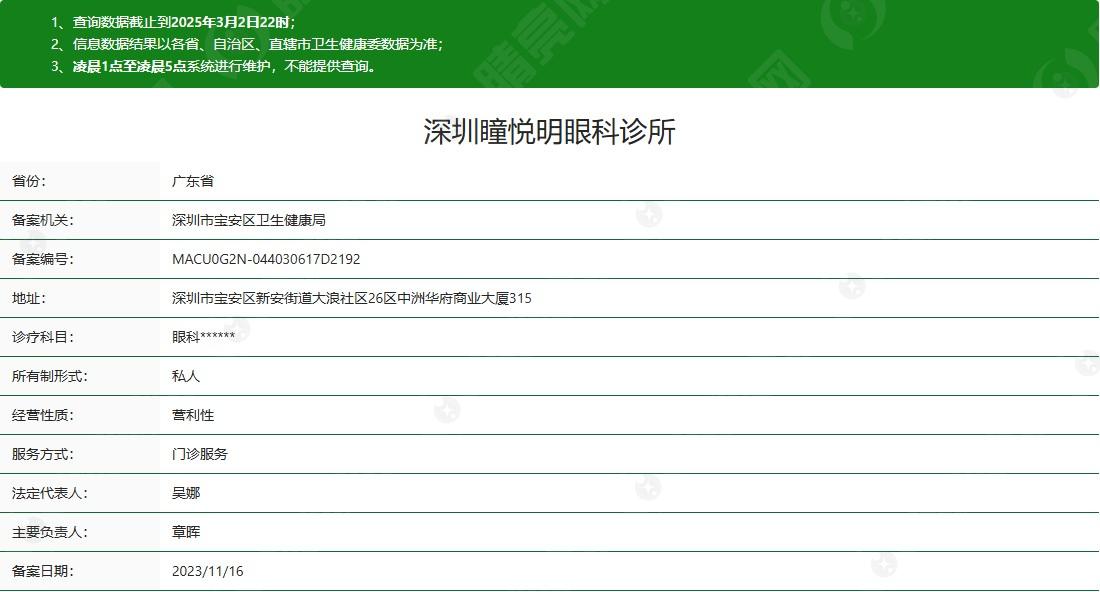Click the value 广东省
This screenshot has height=592, width=1100.
pyautogui.click(x=193, y=181)
